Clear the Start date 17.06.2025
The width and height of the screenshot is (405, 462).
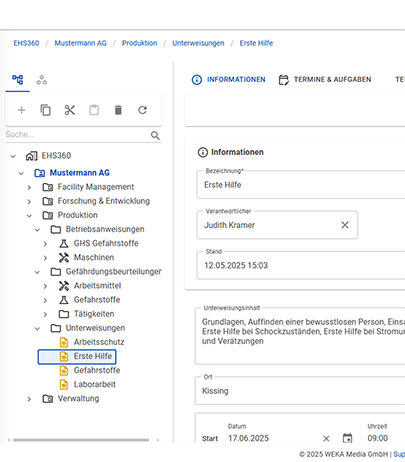coord(326,438)
